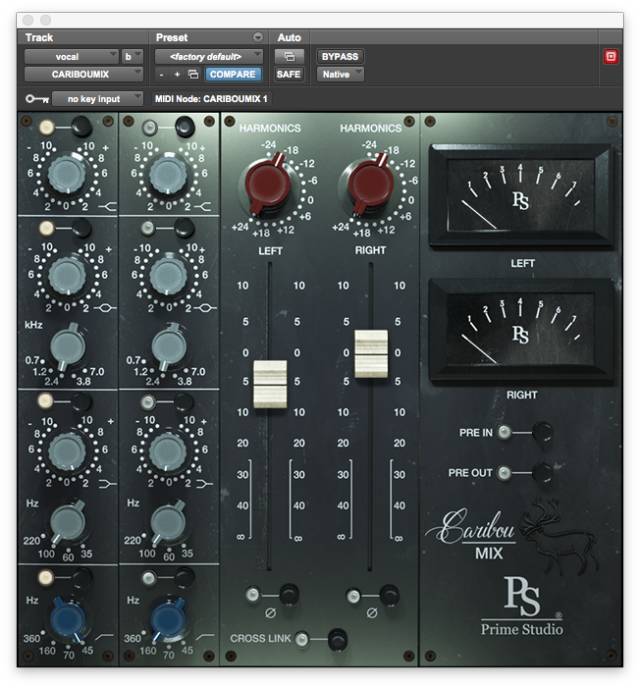Click the key input key icon

point(37,99)
